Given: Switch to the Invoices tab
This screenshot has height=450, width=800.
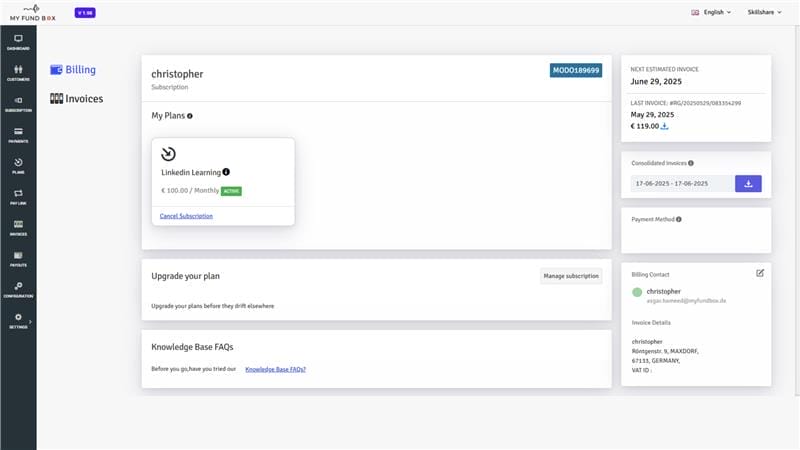Looking at the screenshot, I should 77,99.
